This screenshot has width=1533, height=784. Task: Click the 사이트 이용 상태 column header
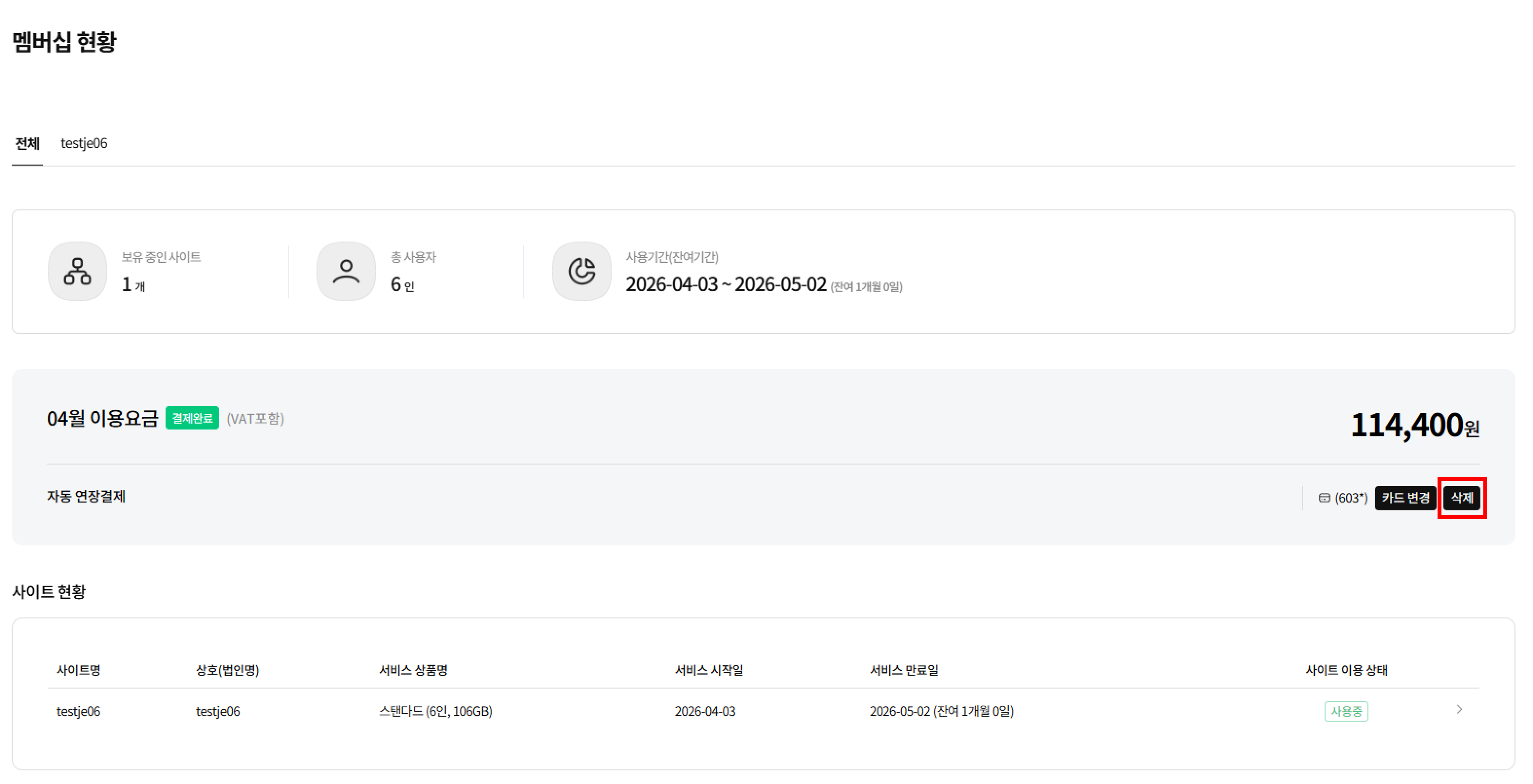pos(1346,670)
